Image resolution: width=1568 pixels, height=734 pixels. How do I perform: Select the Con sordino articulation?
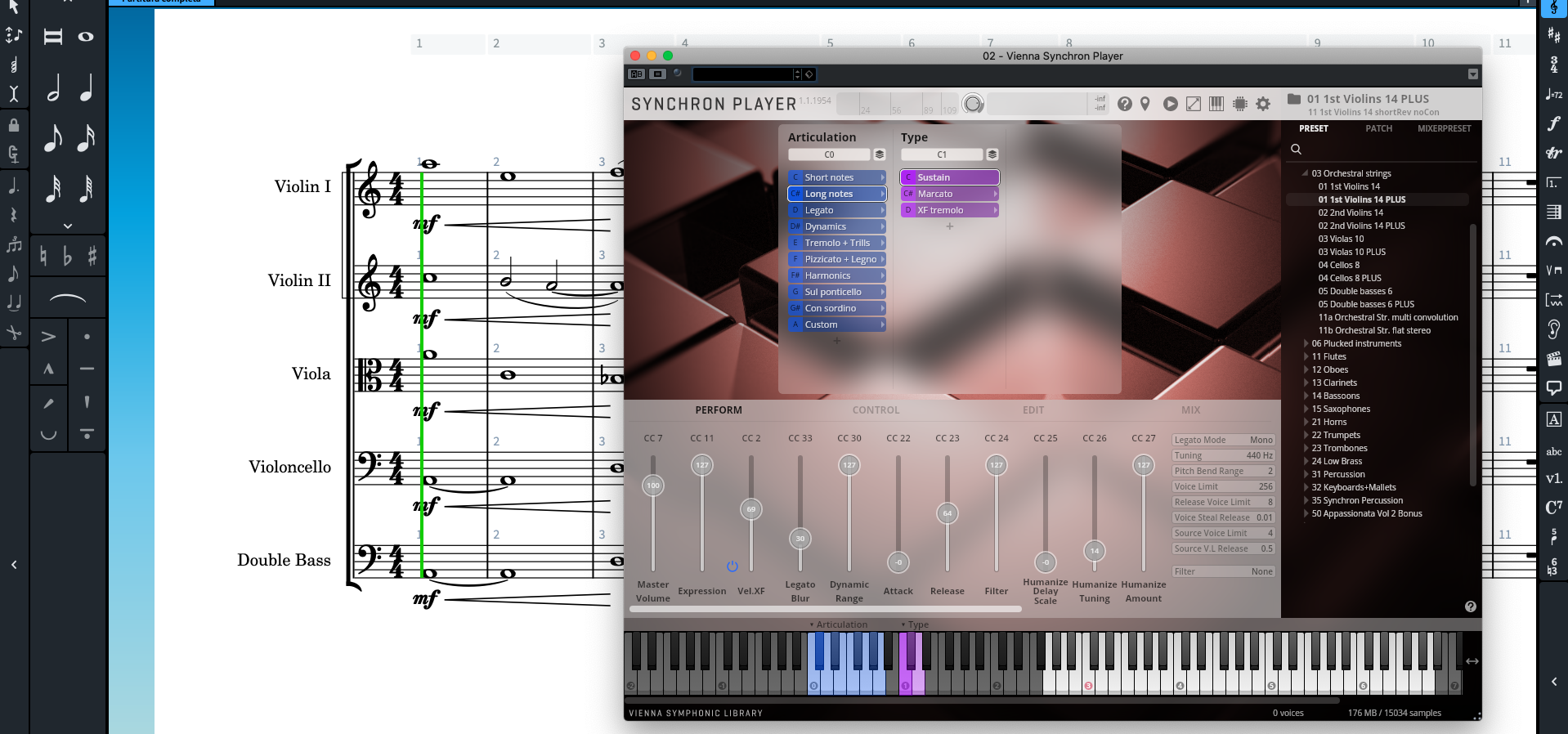tap(837, 308)
